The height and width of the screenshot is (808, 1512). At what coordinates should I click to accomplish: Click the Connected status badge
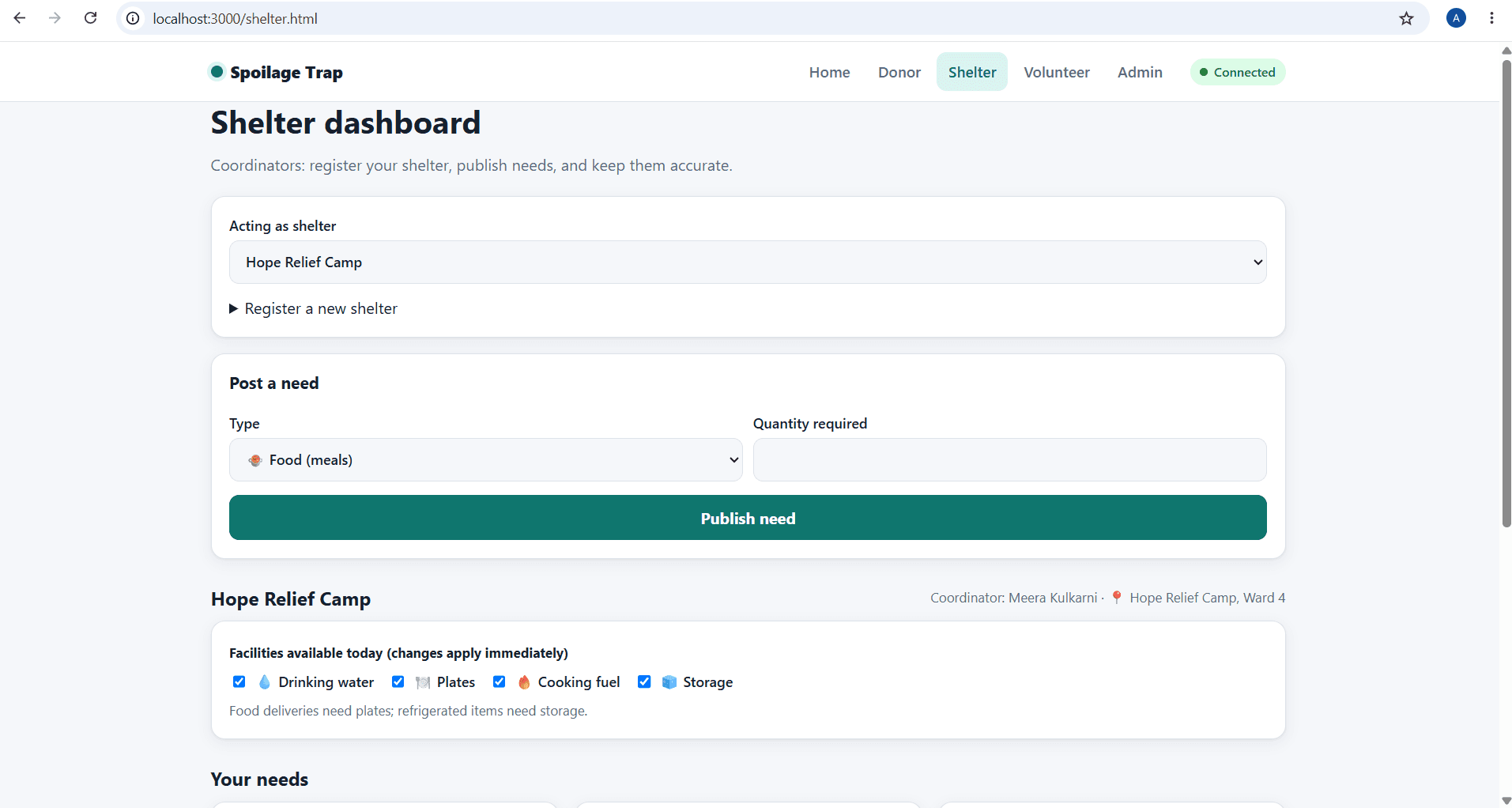1238,72
